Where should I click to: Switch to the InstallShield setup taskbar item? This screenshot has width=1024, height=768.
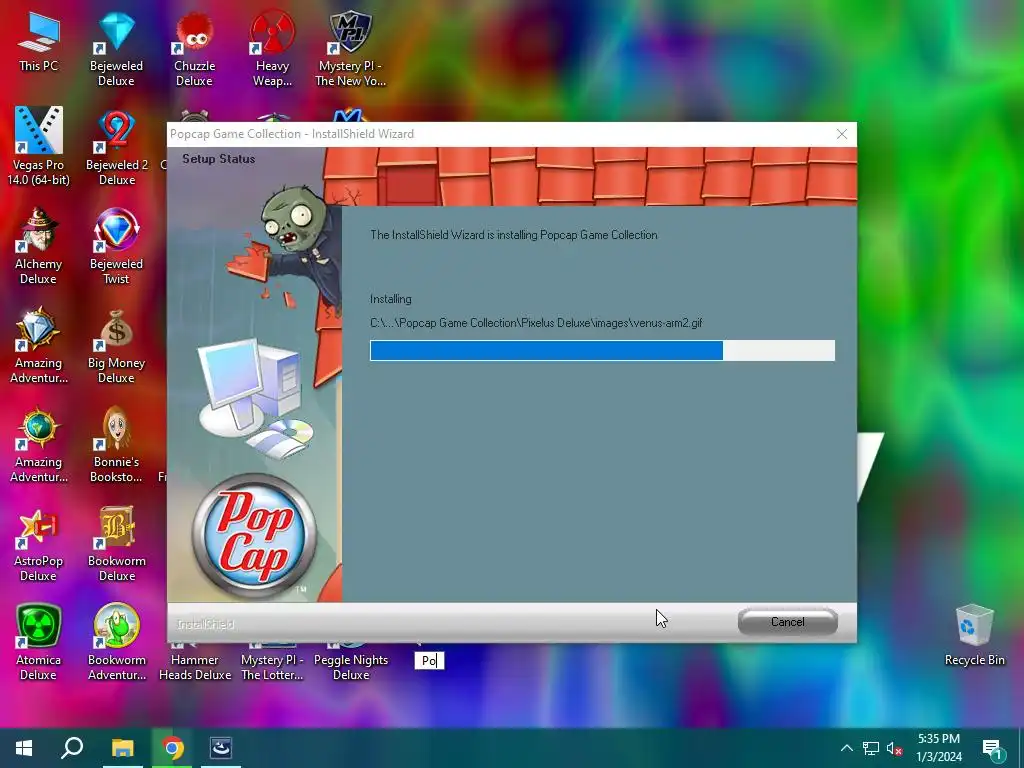coord(221,748)
